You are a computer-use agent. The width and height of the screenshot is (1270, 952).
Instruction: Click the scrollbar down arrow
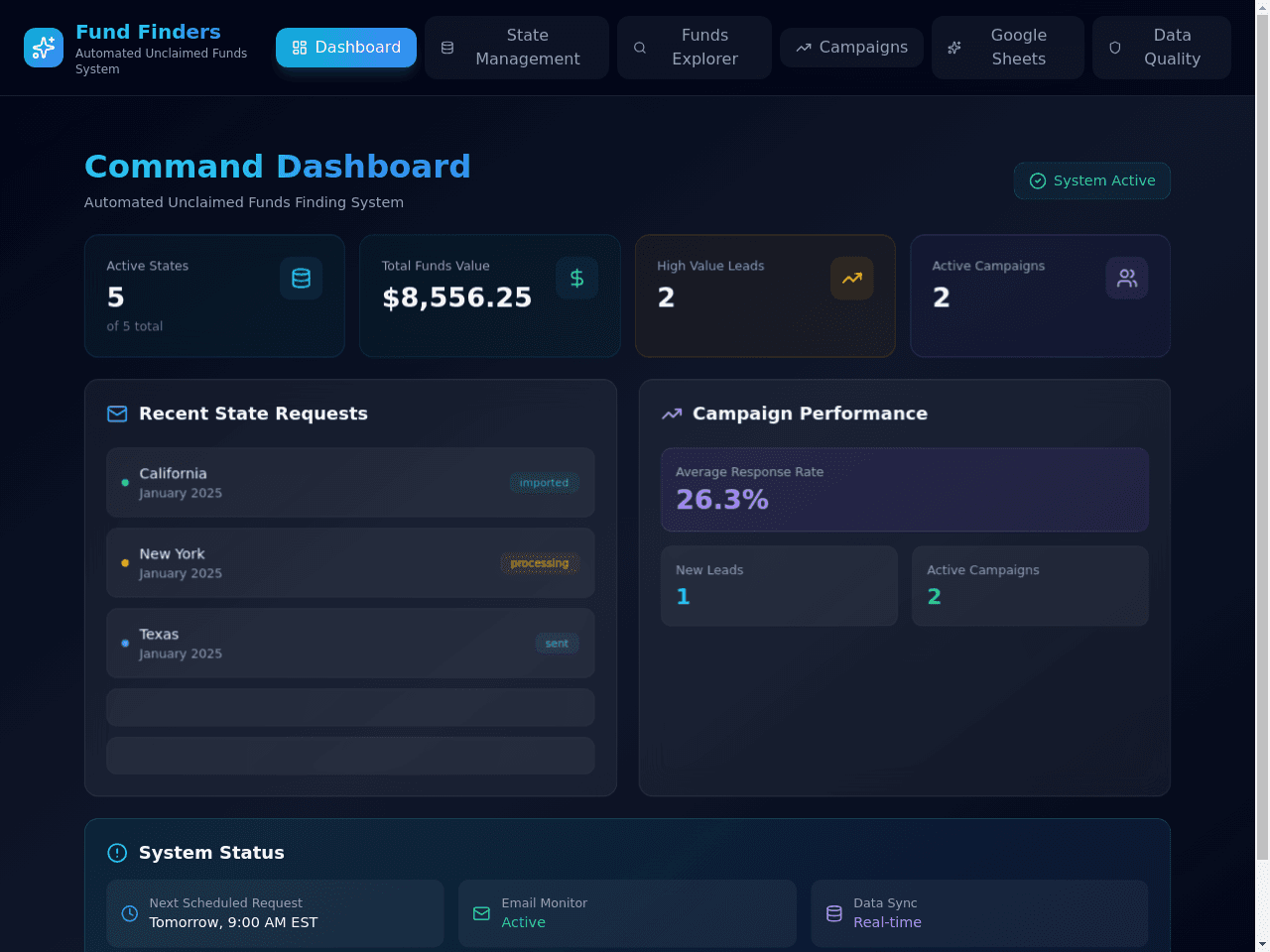click(1262, 944)
